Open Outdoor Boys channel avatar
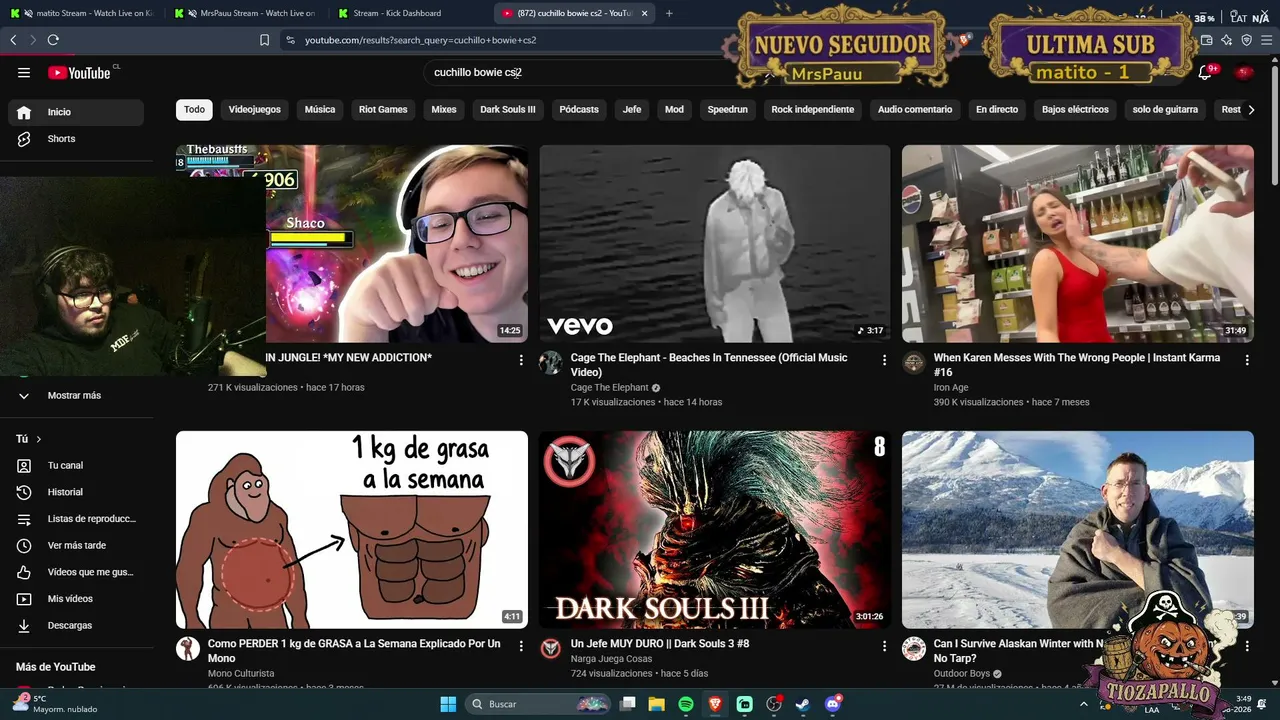Screen dimensions: 1280x720 click(914, 649)
